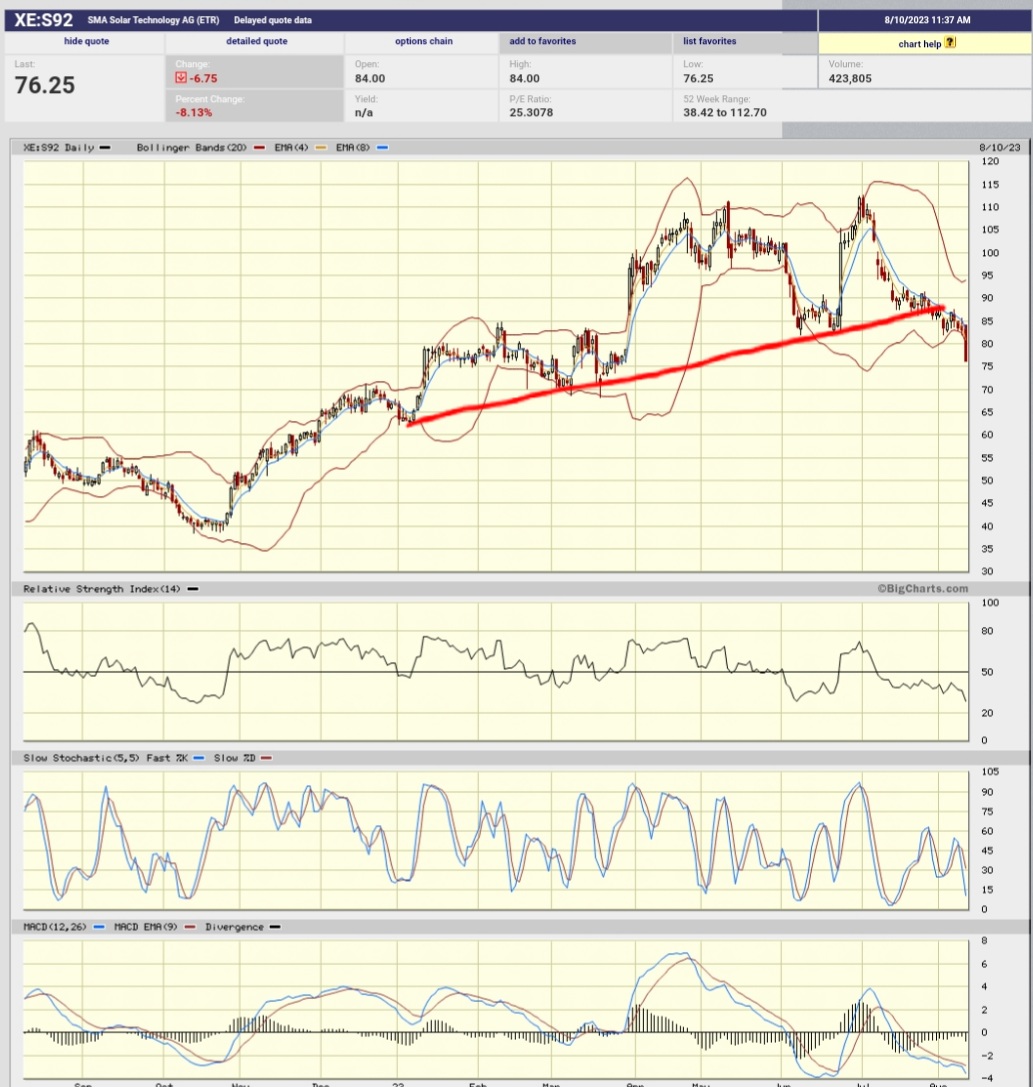1033x1087 pixels.
Task: Click the red down-arrow change indicator icon
Action: [x=183, y=78]
